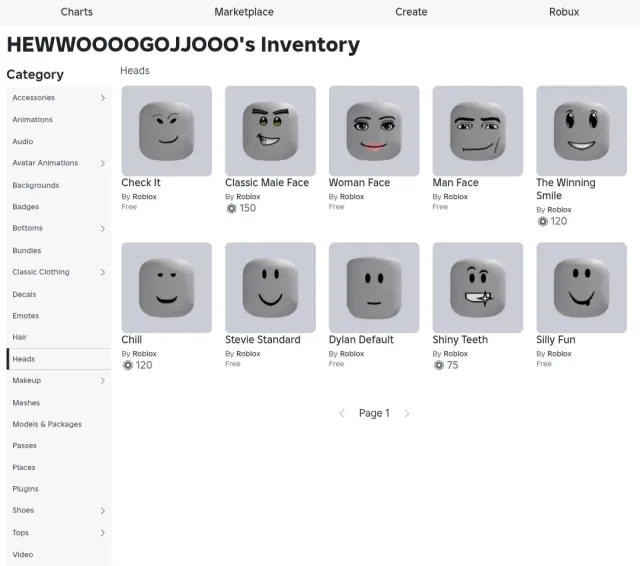Expand the Classic Clothing chevron
The image size is (640, 566).
(103, 272)
